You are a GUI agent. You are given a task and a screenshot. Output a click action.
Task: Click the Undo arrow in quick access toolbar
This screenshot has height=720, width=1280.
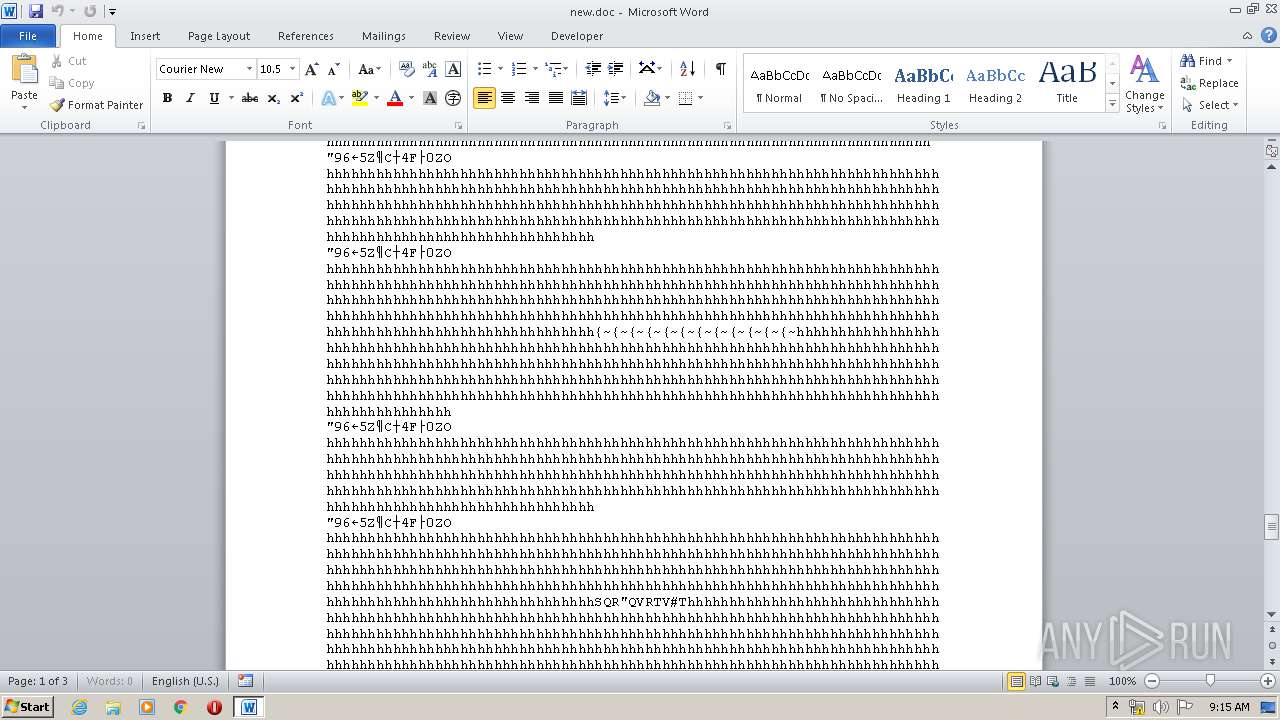click(58, 11)
